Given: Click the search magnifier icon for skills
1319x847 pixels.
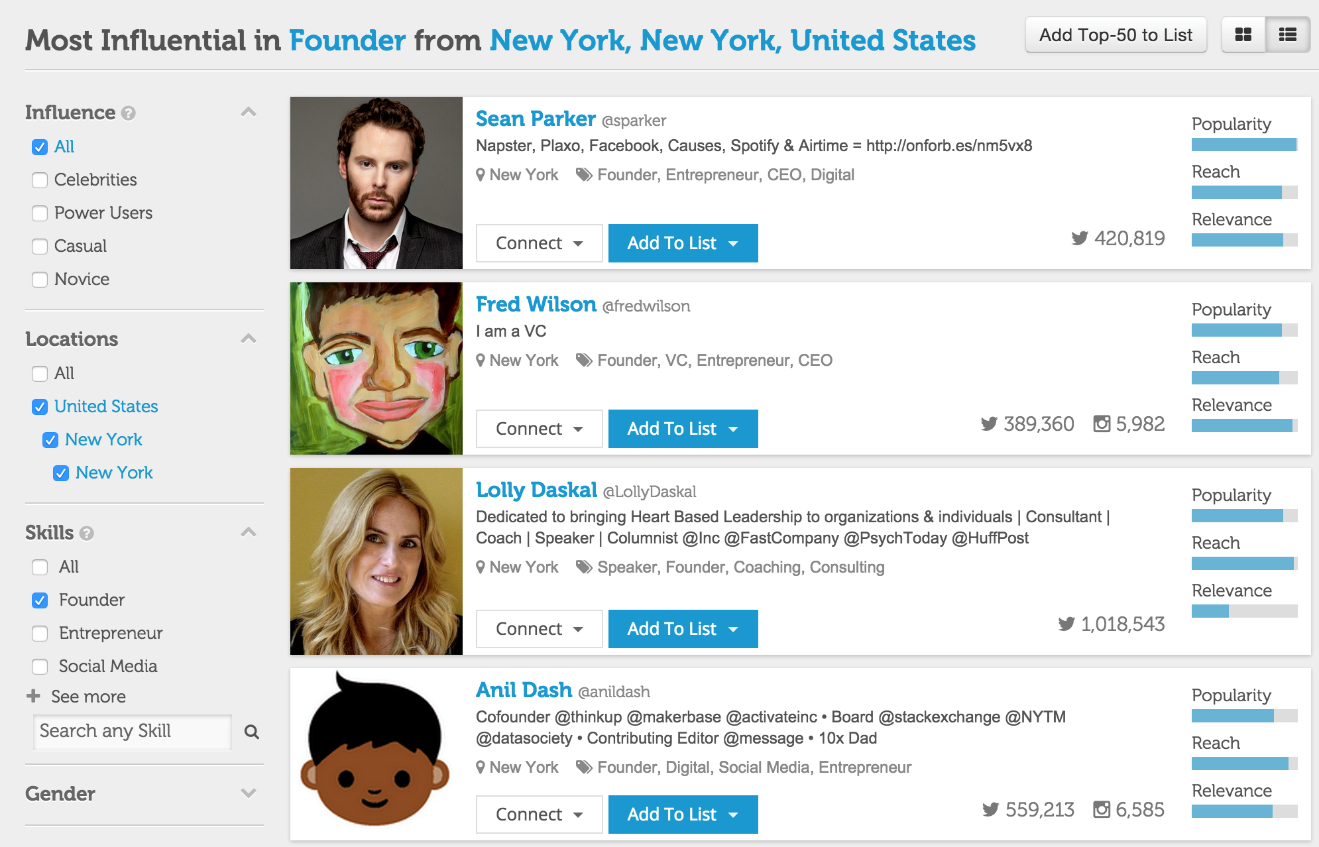Looking at the screenshot, I should [x=252, y=732].
